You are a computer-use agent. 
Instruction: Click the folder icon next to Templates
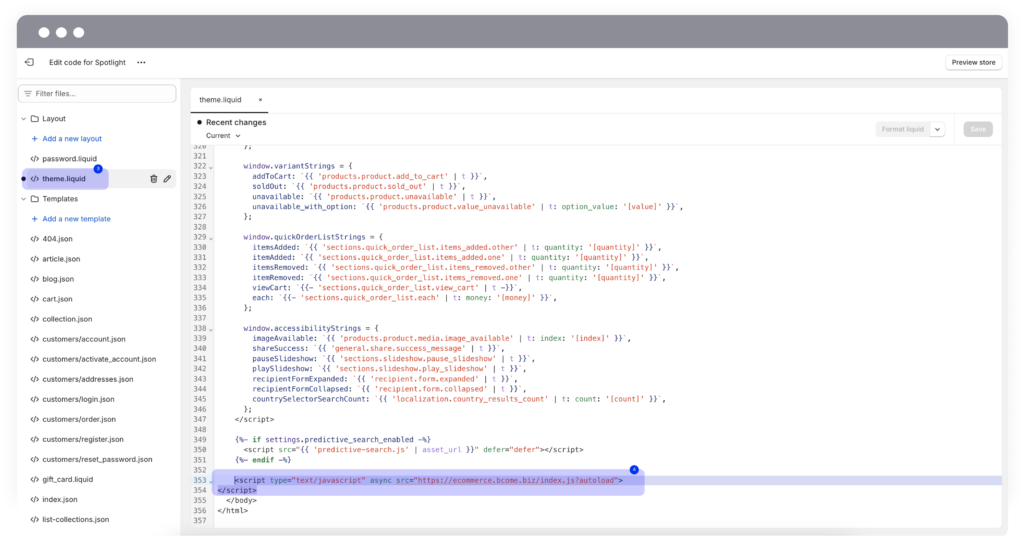35,199
